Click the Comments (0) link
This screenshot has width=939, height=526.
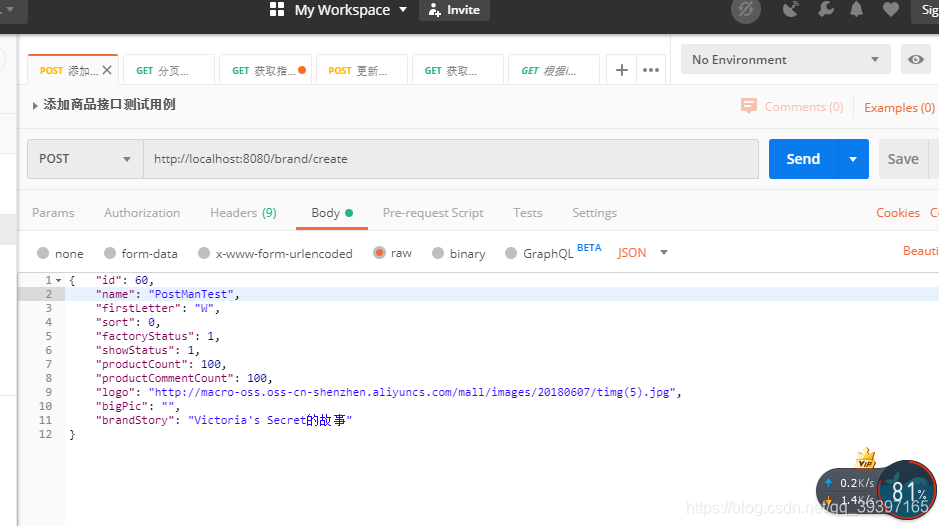pyautogui.click(x=804, y=107)
